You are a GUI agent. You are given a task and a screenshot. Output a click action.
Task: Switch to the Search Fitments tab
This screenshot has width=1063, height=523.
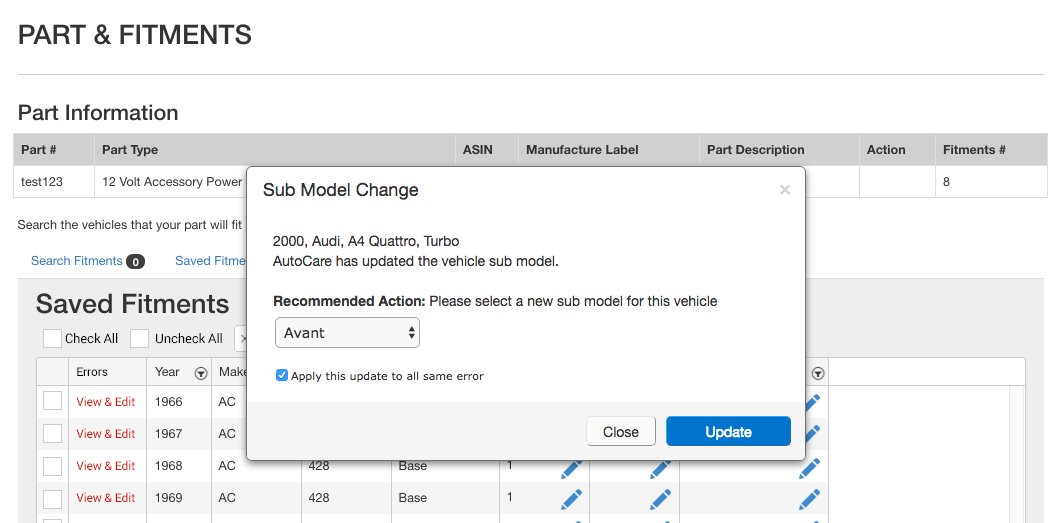(x=76, y=261)
